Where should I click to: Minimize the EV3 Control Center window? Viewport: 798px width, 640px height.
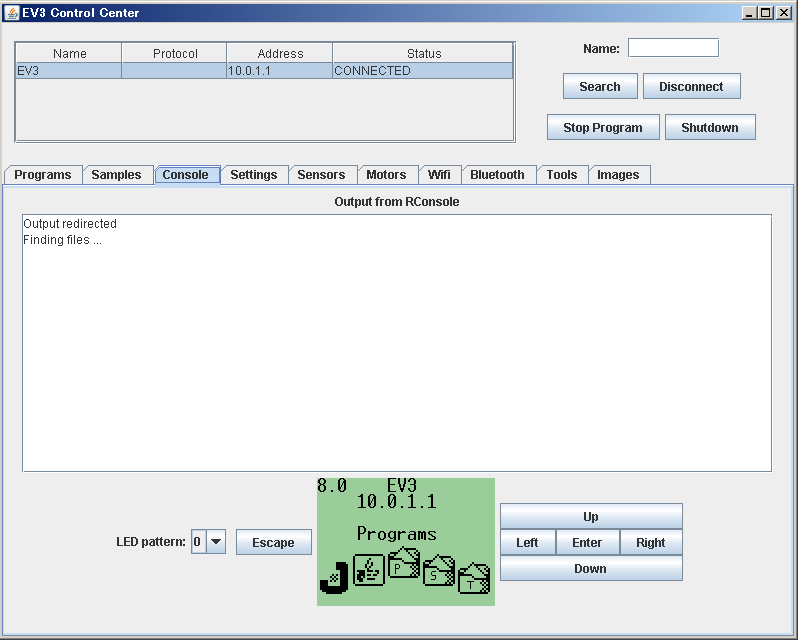point(749,13)
